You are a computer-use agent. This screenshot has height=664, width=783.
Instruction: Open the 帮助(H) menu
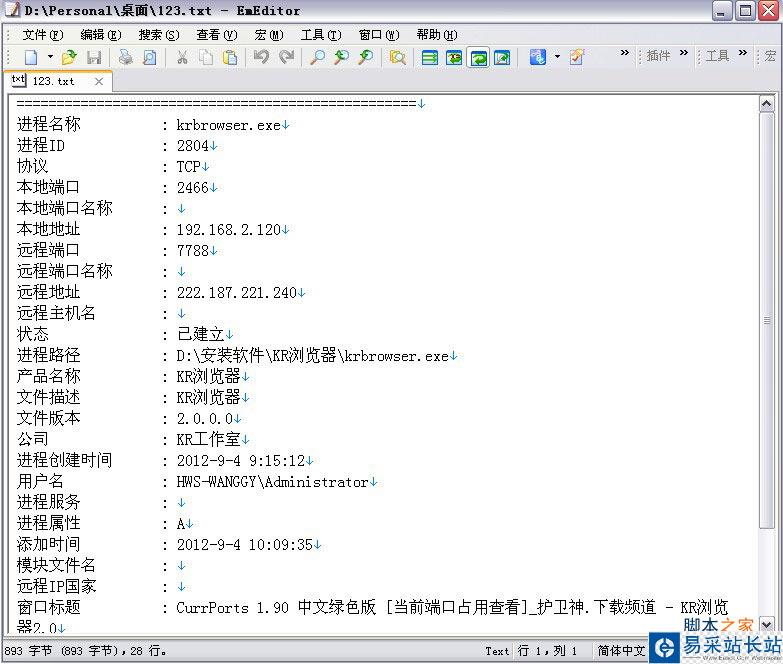tap(437, 35)
